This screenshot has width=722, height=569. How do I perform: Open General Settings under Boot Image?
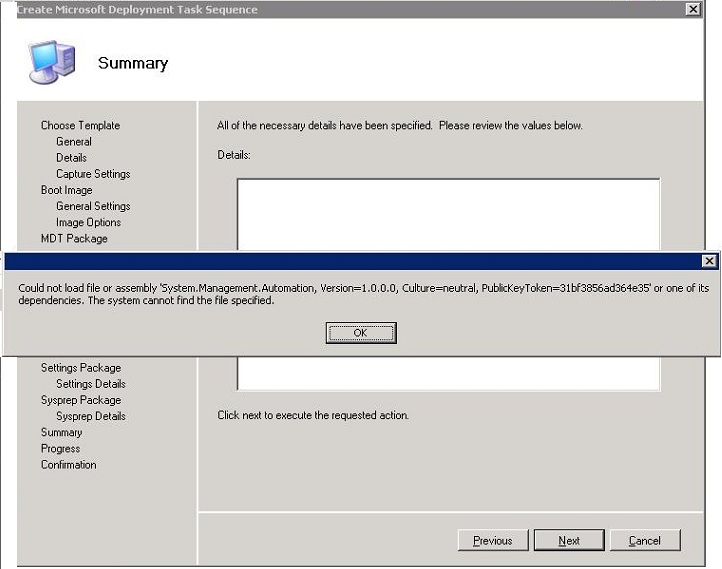click(x=93, y=206)
